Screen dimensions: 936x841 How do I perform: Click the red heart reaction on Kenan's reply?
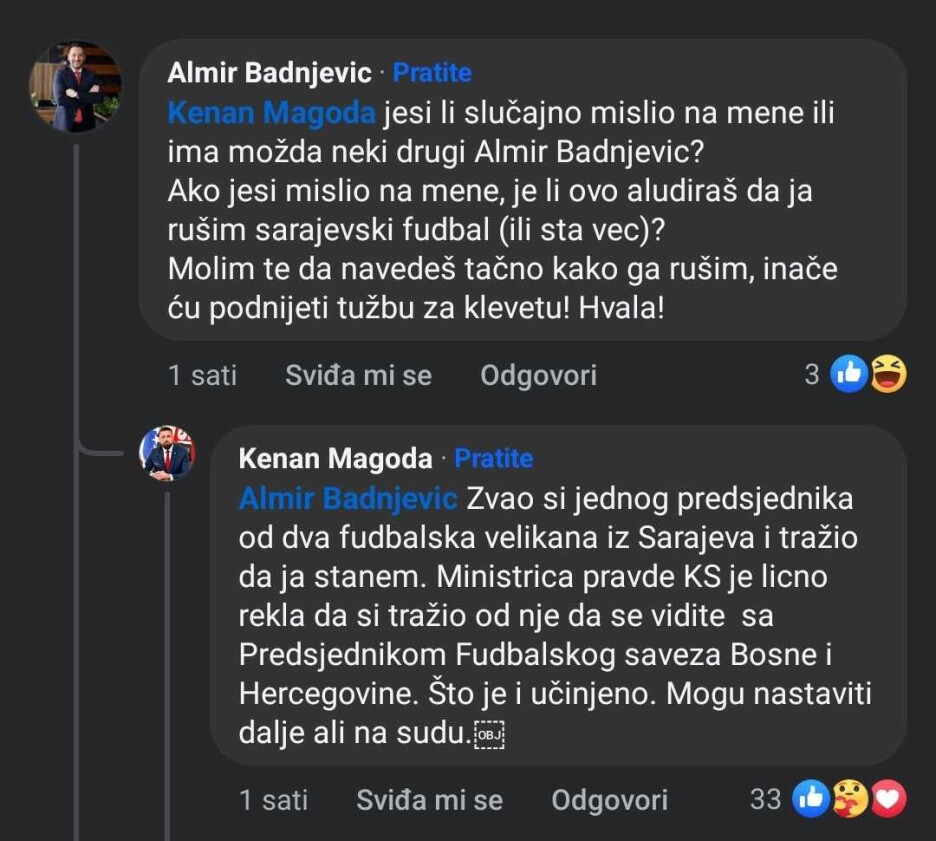[x=888, y=799]
